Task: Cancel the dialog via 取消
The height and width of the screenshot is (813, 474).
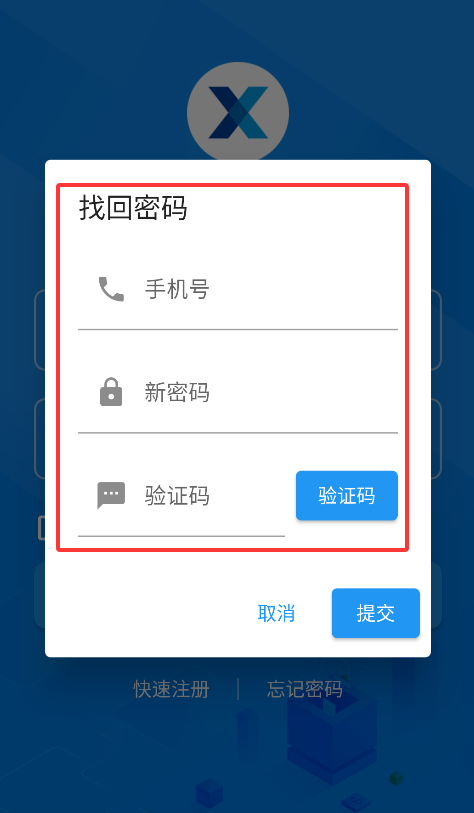Action: point(276,613)
